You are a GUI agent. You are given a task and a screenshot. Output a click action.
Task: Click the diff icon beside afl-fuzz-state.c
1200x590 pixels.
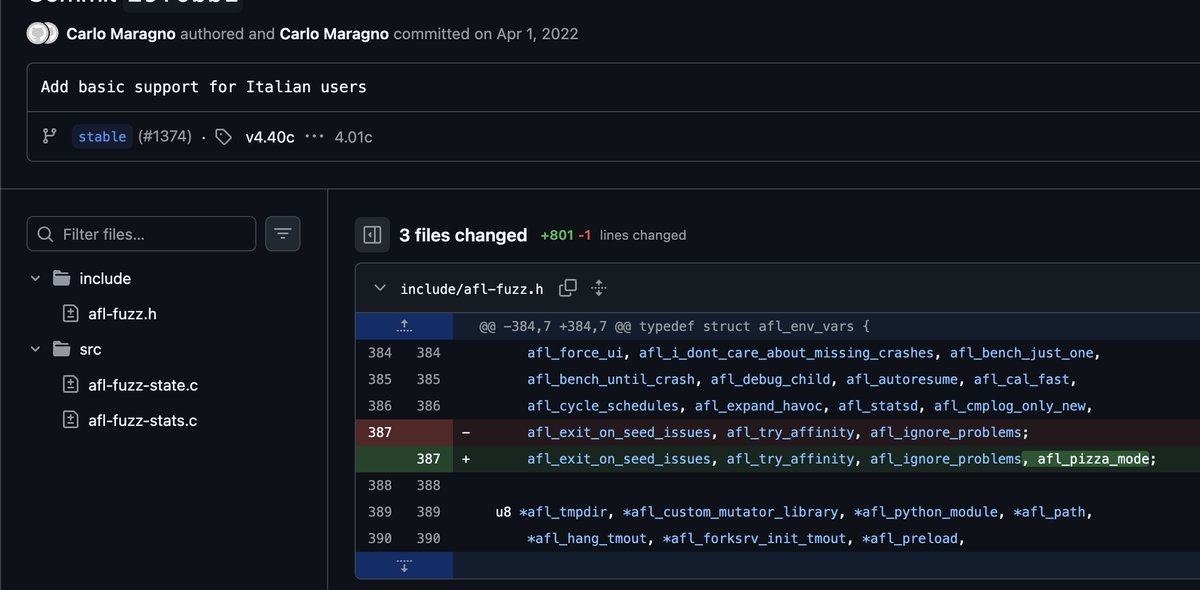(x=70, y=385)
